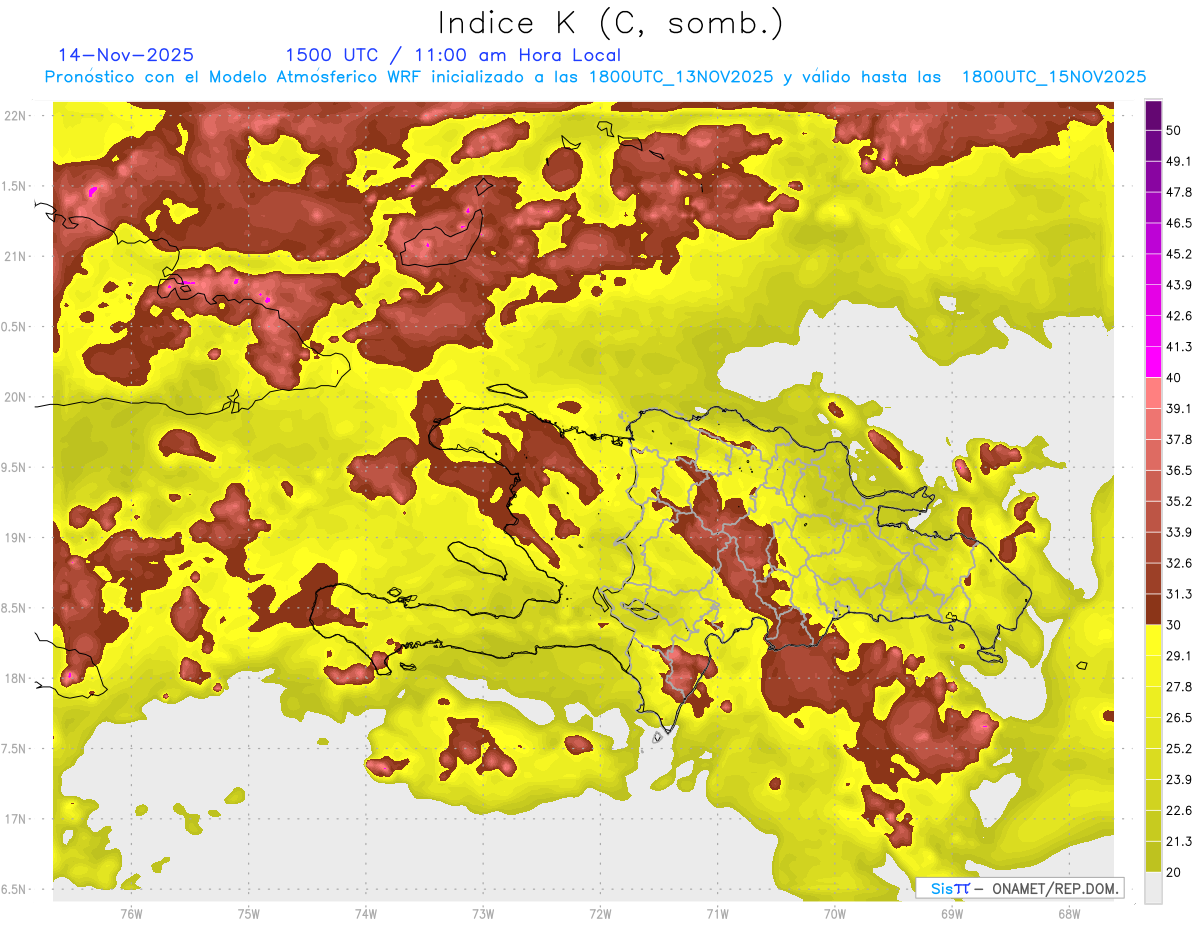1200x927 pixels.
Task: Click the '36.5' colorbar value
Action: (x=1179, y=470)
